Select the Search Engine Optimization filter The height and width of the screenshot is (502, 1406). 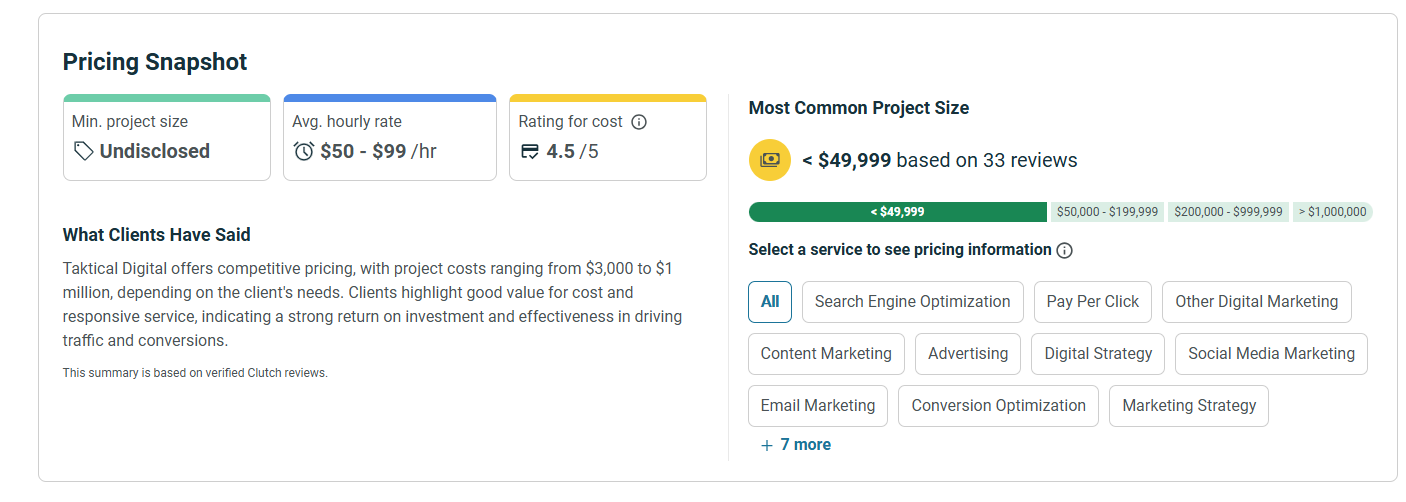click(912, 302)
